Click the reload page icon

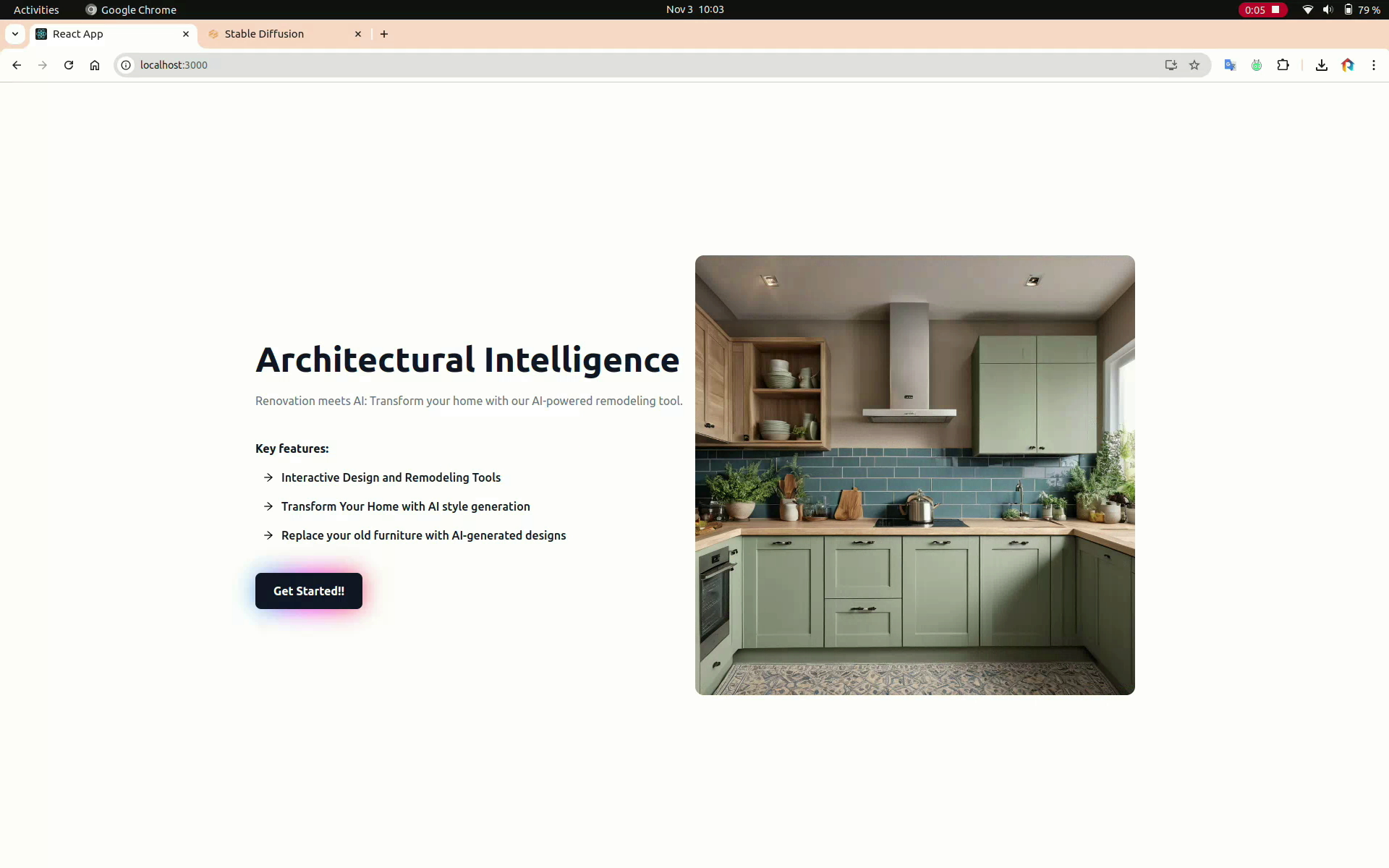click(69, 65)
